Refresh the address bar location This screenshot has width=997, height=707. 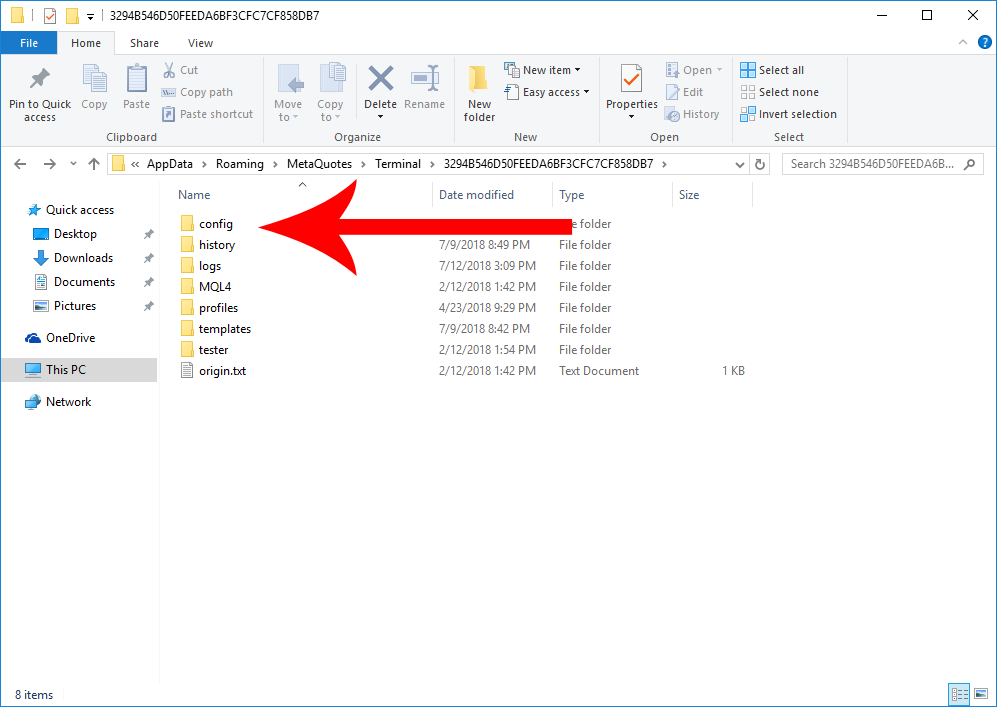coord(760,164)
